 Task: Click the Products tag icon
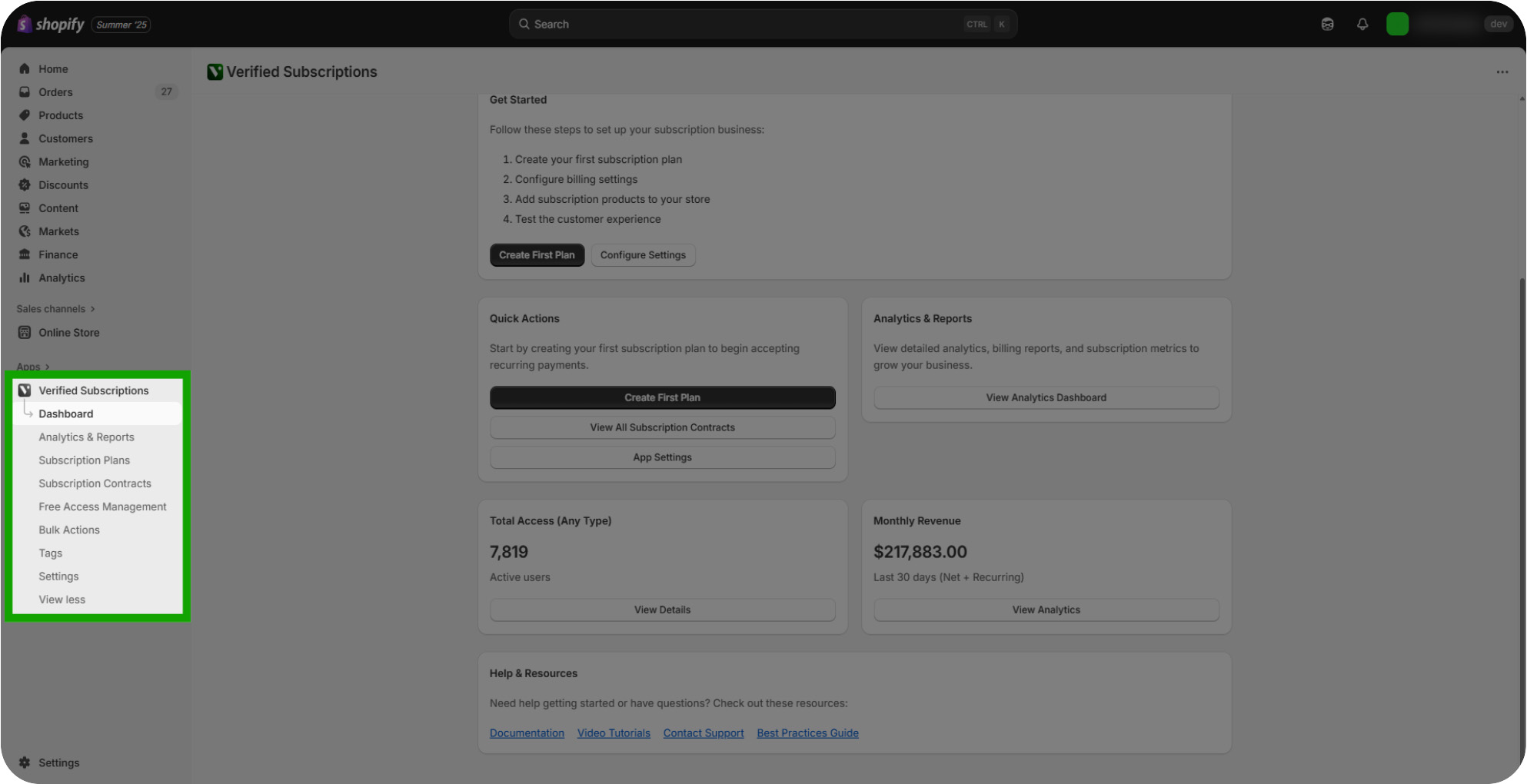pyautogui.click(x=25, y=115)
